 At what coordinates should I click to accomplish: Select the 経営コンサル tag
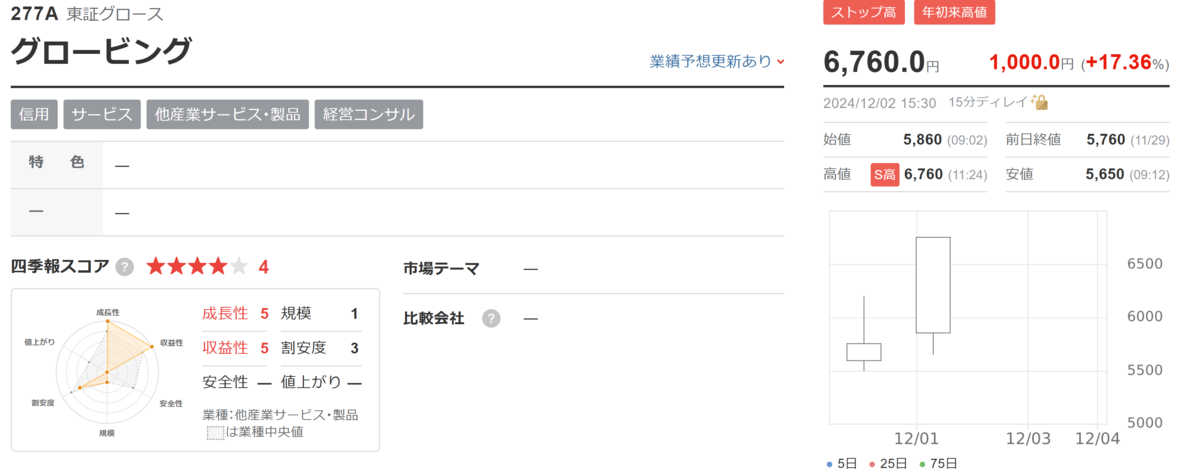[368, 114]
